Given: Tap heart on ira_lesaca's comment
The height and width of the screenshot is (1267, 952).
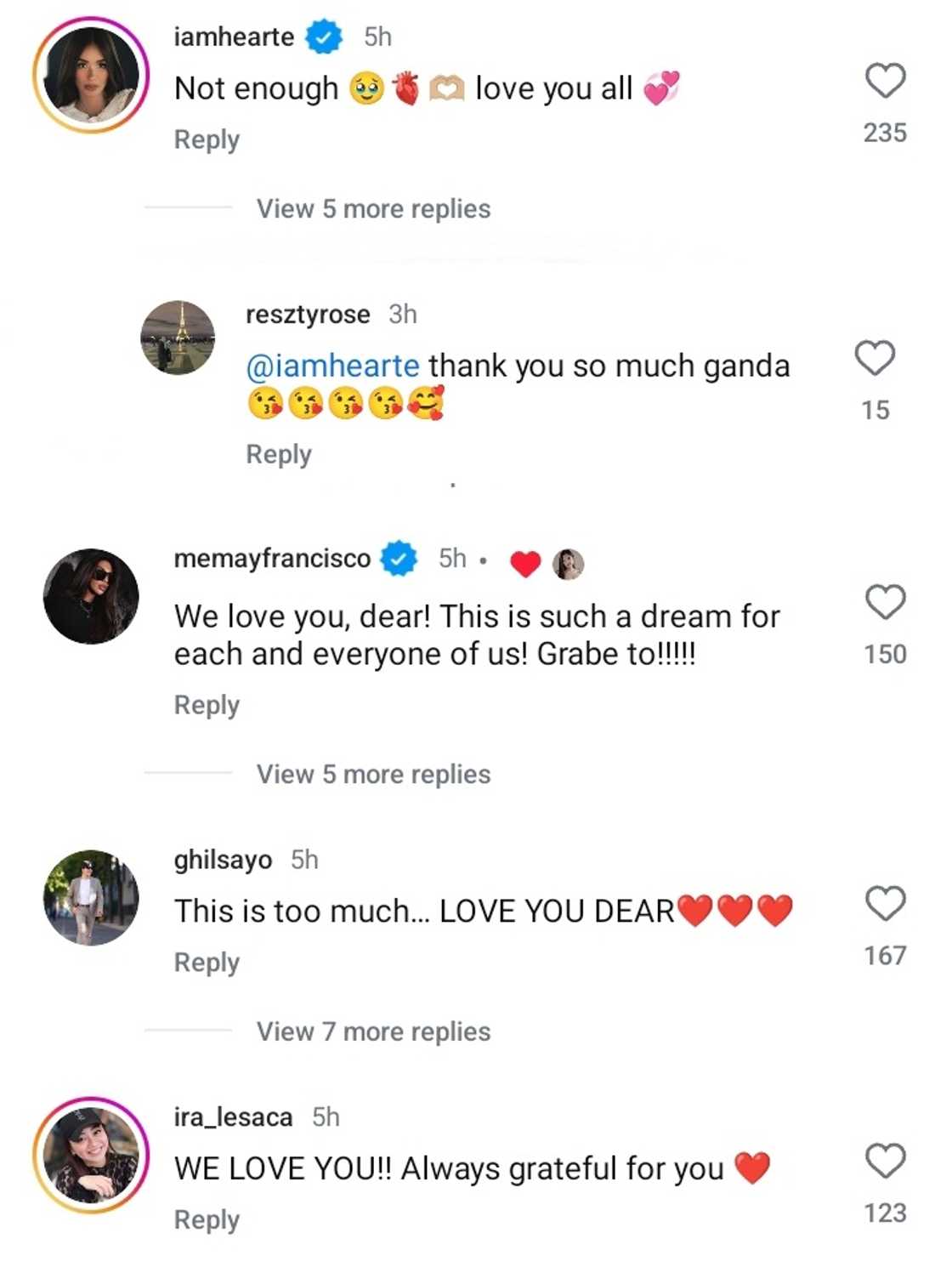Looking at the screenshot, I should tap(885, 1161).
